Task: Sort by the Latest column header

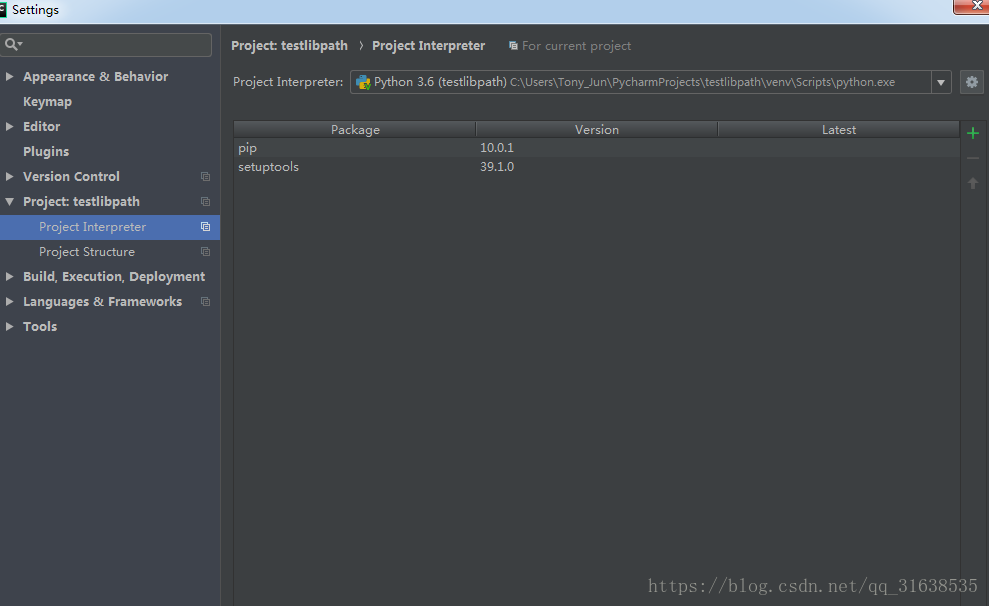Action: pyautogui.click(x=838, y=129)
